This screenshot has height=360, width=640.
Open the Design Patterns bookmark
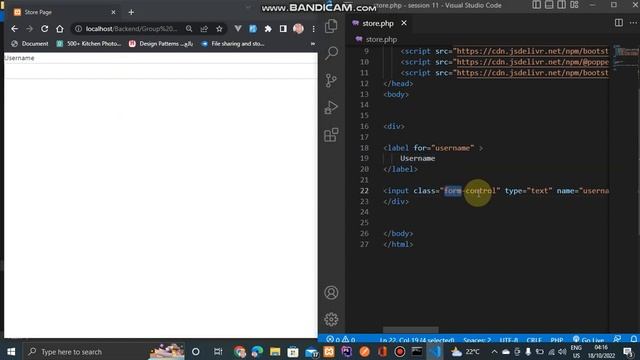coord(161,44)
